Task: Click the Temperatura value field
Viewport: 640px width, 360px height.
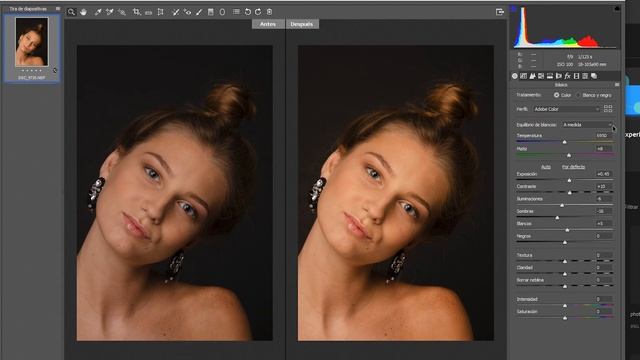Action: (603, 136)
